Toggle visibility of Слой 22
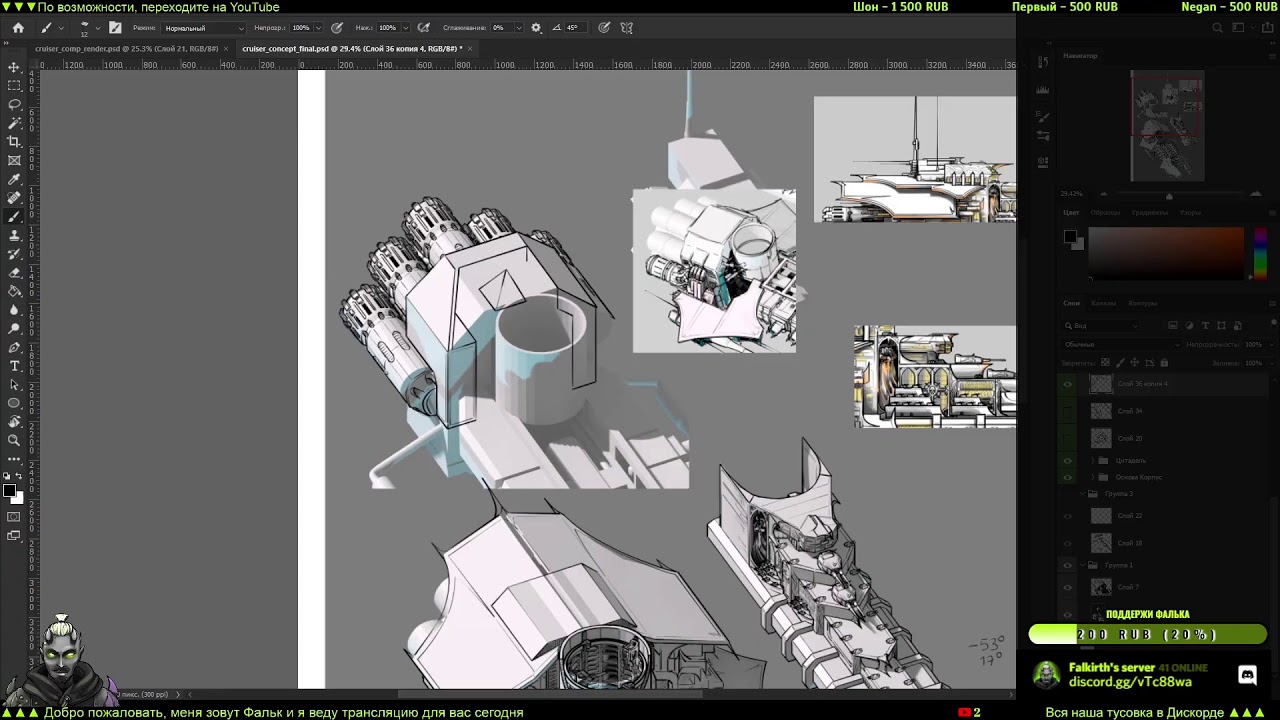The height and width of the screenshot is (720, 1280). click(x=1068, y=516)
